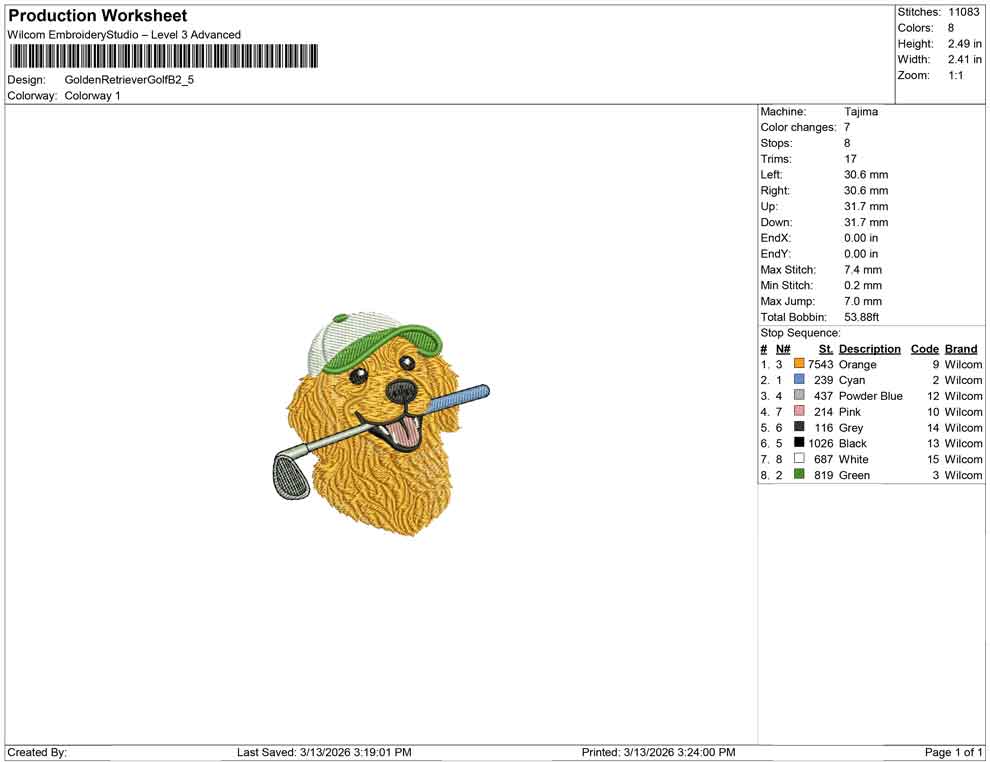This screenshot has width=990, height=762.
Task: Click the golden retriever embroidery design preview
Action: coord(381,423)
